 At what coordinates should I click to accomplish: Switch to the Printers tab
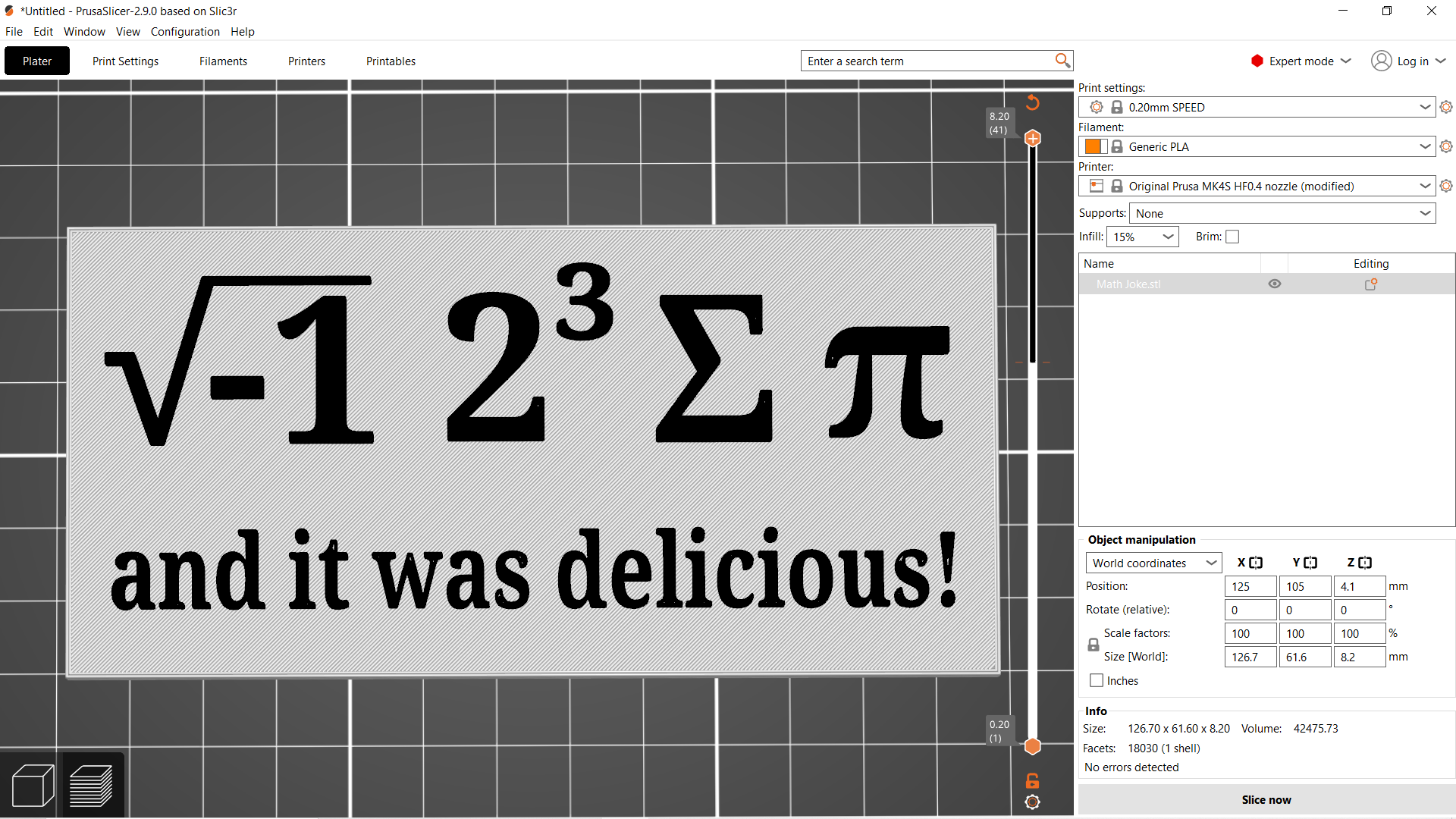[x=306, y=61]
